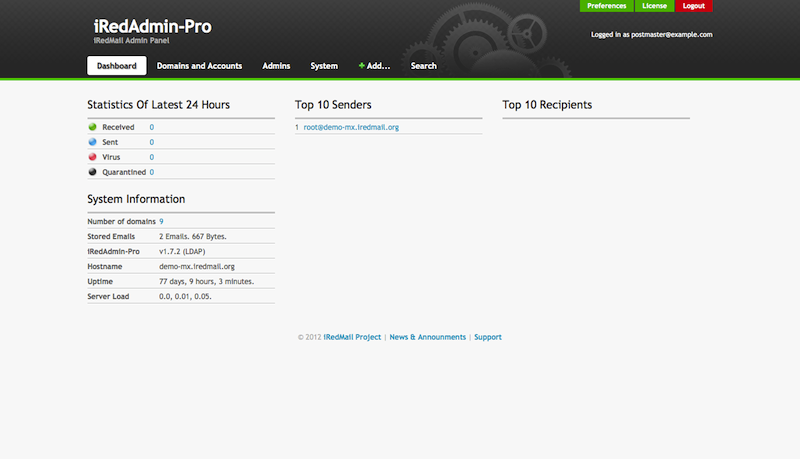Screen dimensions: 800x459
Task: Click the hostname value 'demo-mx.iredmail.org'
Action: [197, 266]
